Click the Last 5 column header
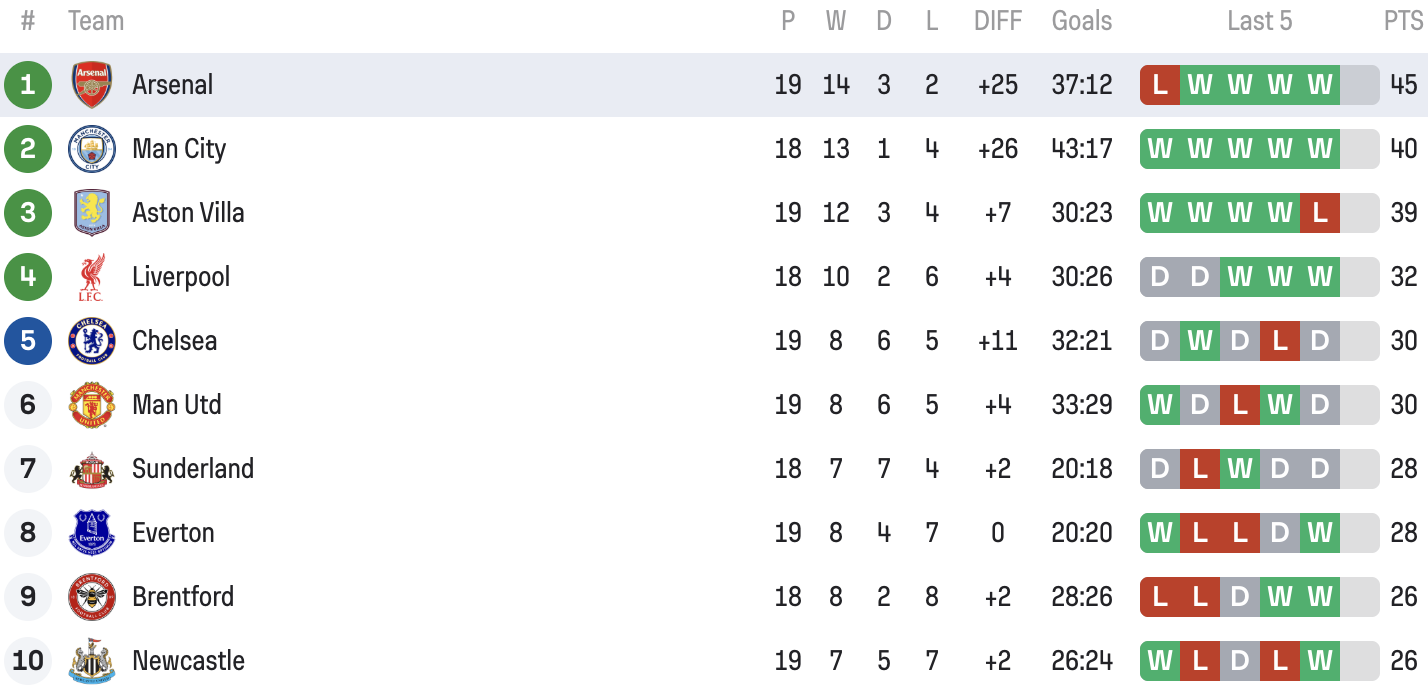Screen dimensions: 1428x694 pyautogui.click(x=1260, y=21)
